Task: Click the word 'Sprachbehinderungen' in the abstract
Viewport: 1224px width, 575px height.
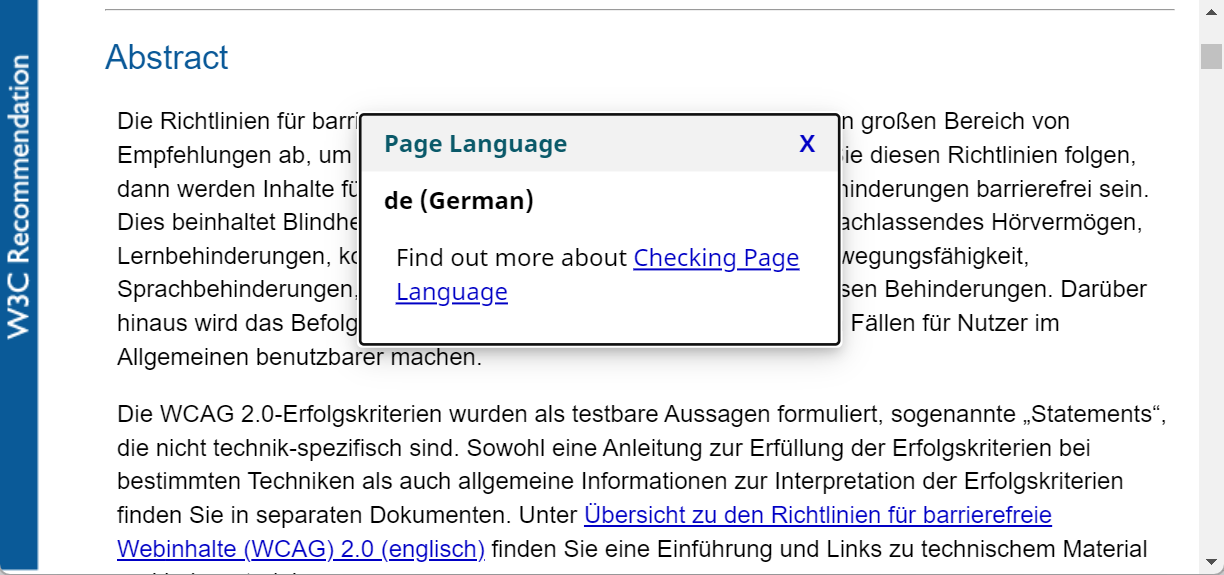Action: click(234, 290)
